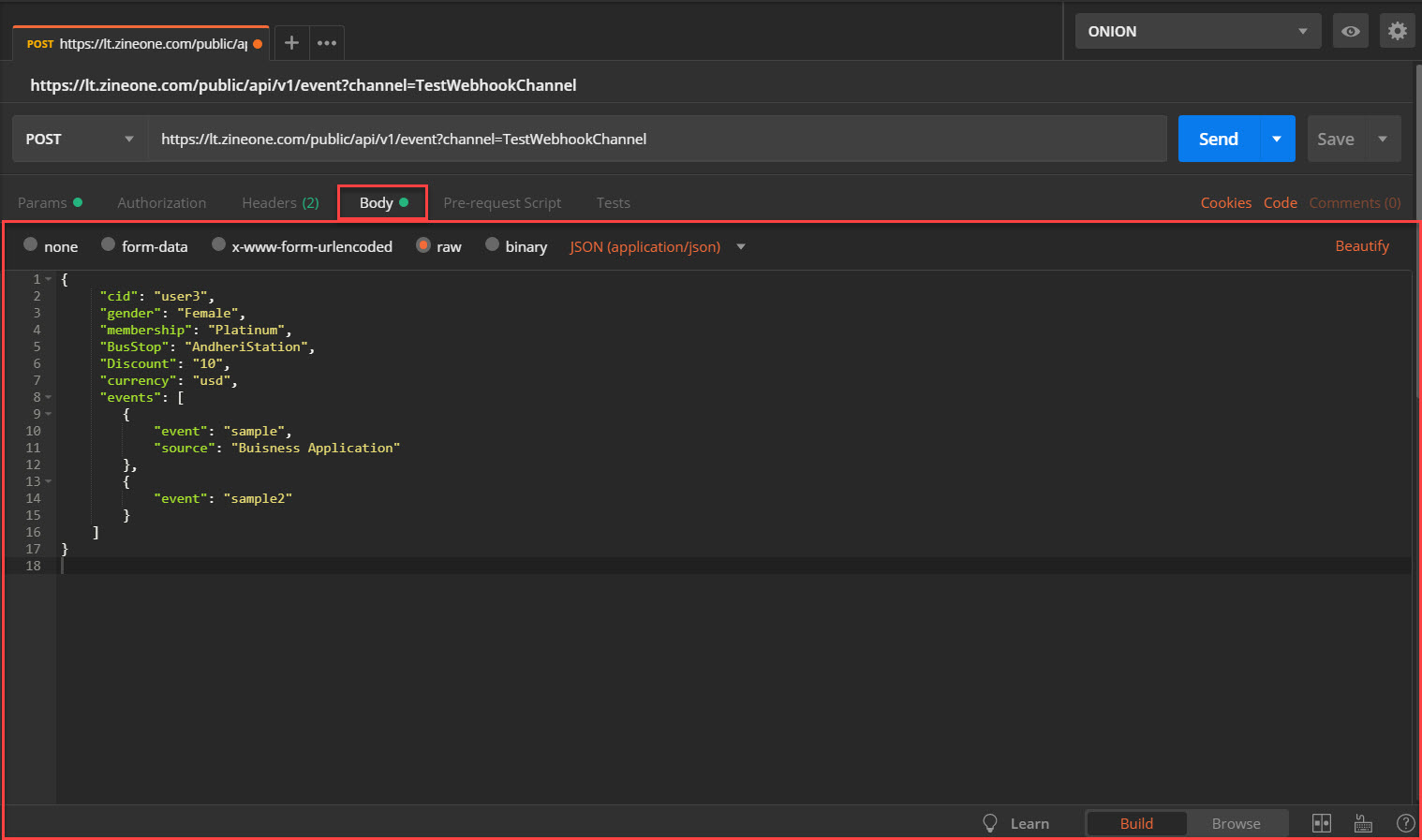Screen dimensions: 1422x840
Task: Click the request URL input field
Action: click(656, 139)
